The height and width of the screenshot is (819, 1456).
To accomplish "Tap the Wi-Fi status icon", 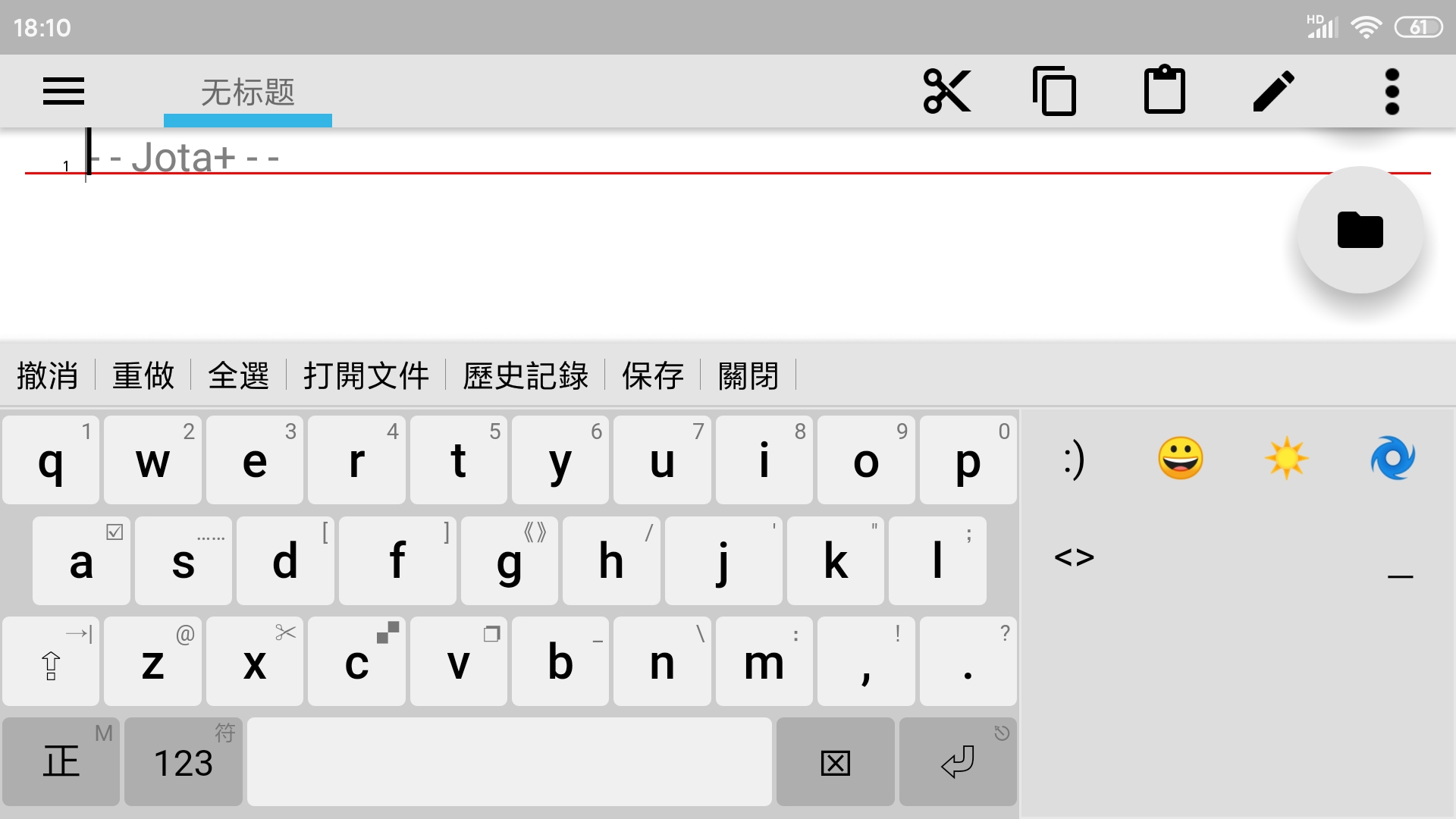I will click(x=1367, y=28).
